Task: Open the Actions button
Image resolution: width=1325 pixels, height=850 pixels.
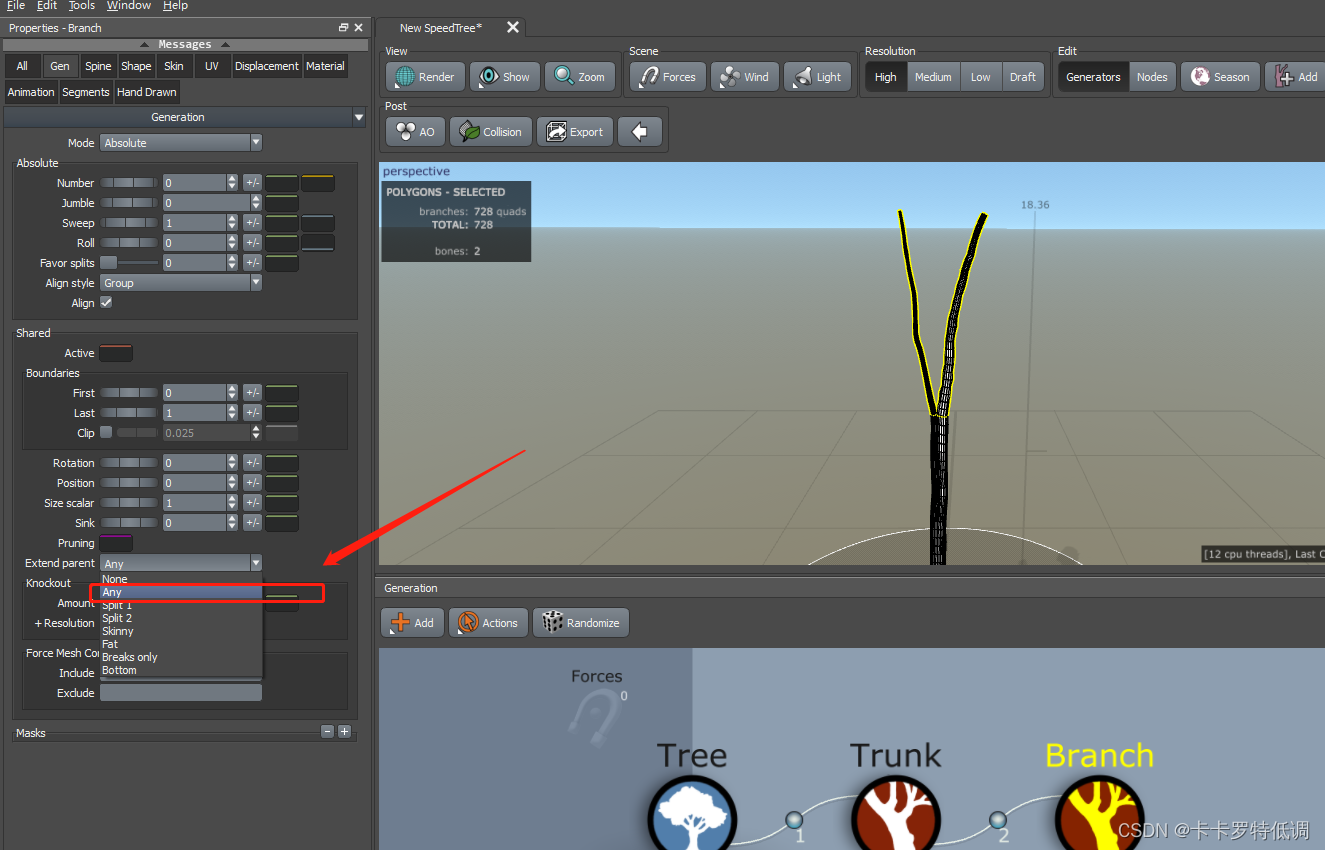Action: tap(488, 623)
